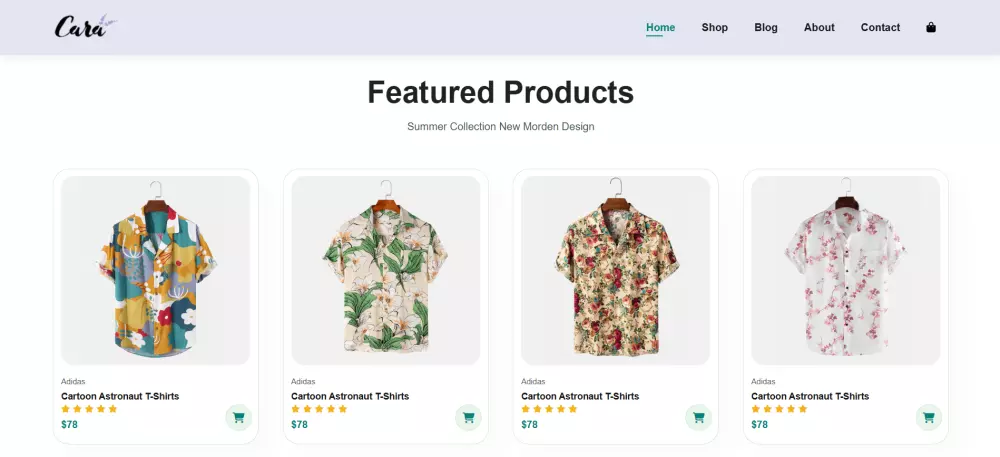Click second product's Cartoon Astronaut T-Shirts title
Viewport: 1000px width, 457px height.
(350, 396)
